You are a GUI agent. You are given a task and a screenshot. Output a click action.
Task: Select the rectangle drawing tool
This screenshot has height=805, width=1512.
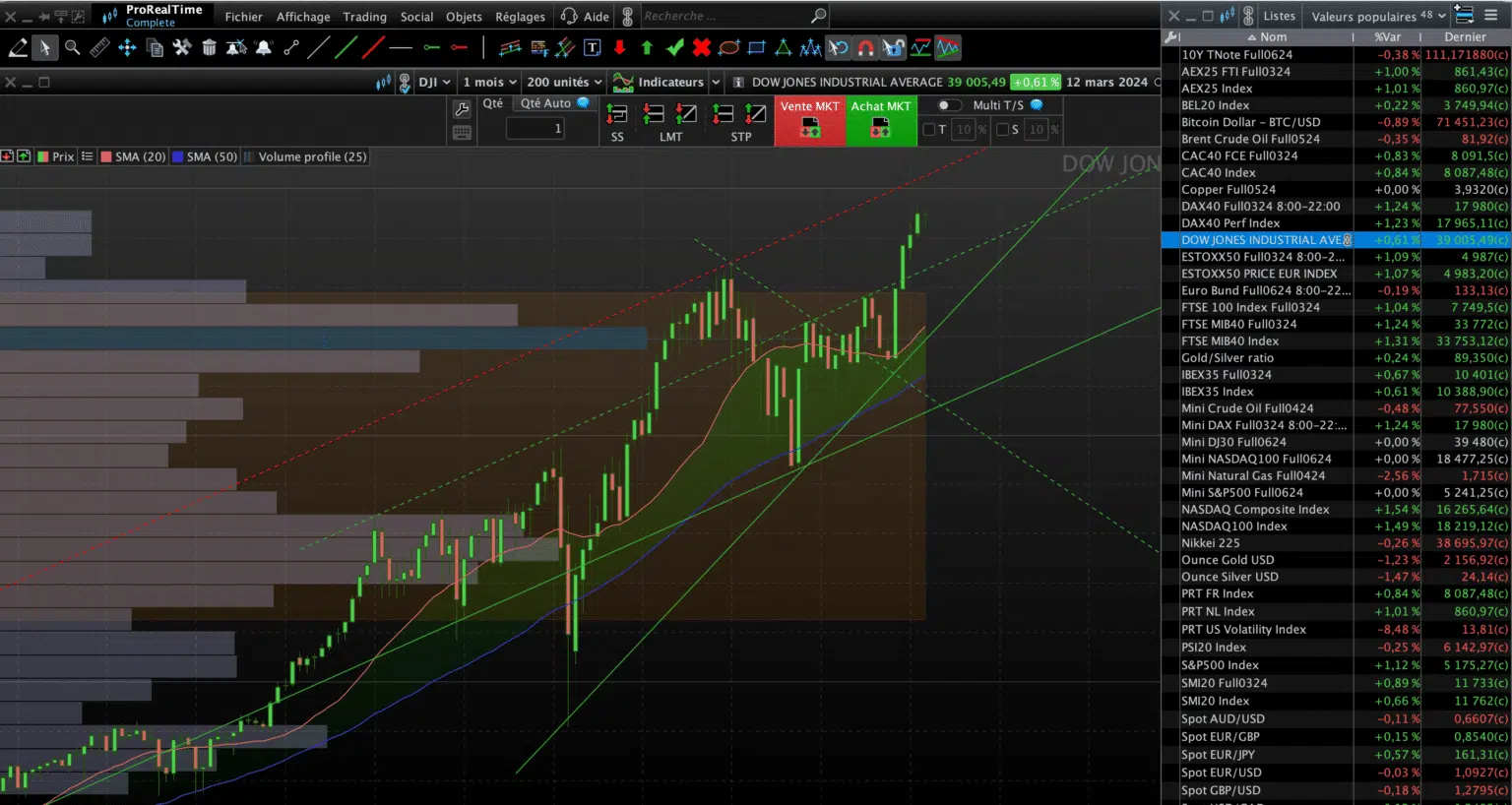coord(756,47)
